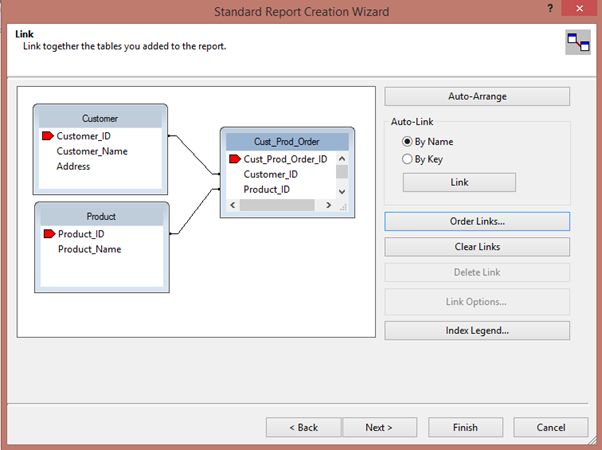
Task: Click left arrow of Cust_Prod_Order horizontal scrollbar
Action: coord(233,205)
